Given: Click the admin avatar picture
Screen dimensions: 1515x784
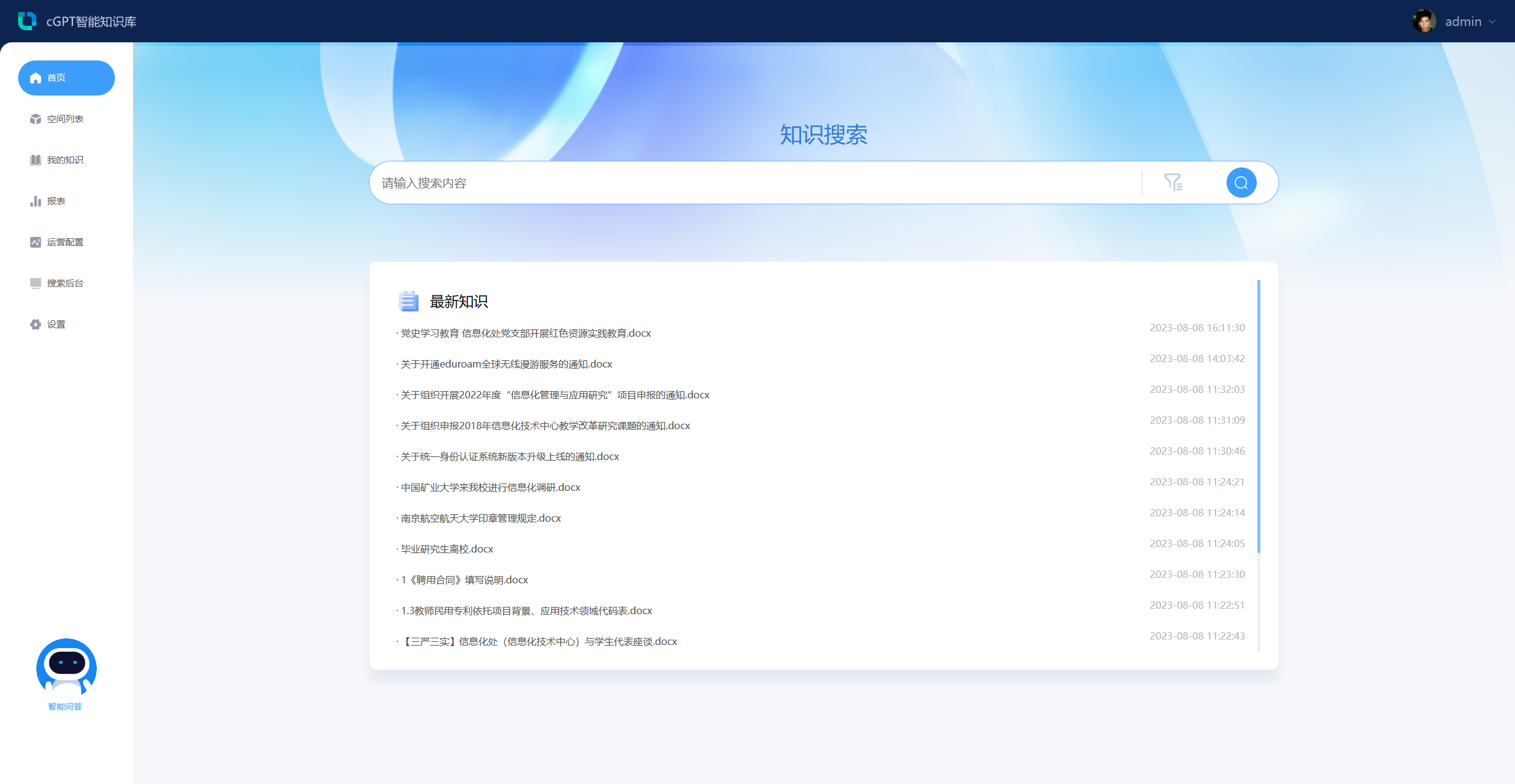Looking at the screenshot, I should pos(1424,21).
